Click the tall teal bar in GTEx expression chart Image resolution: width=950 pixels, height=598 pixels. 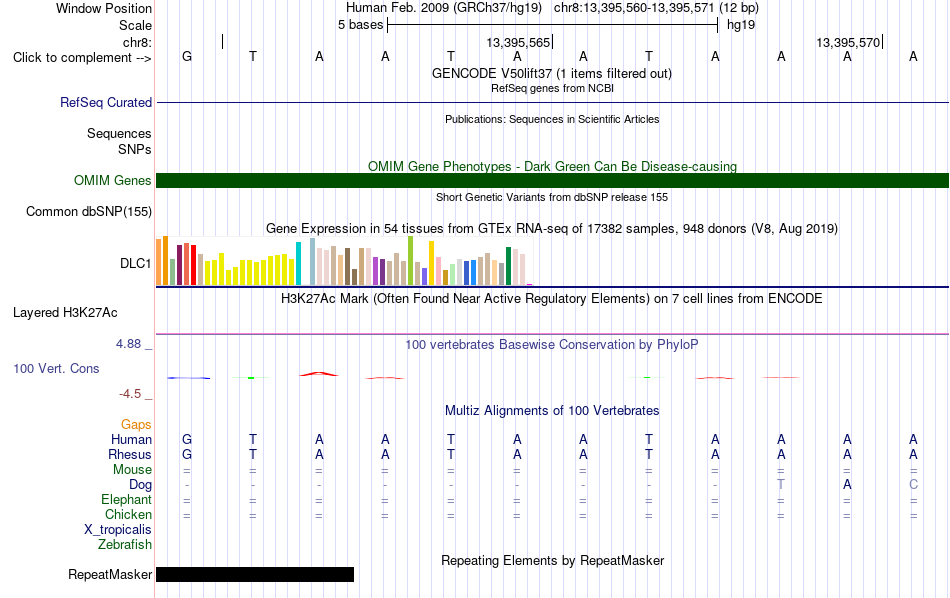point(298,264)
